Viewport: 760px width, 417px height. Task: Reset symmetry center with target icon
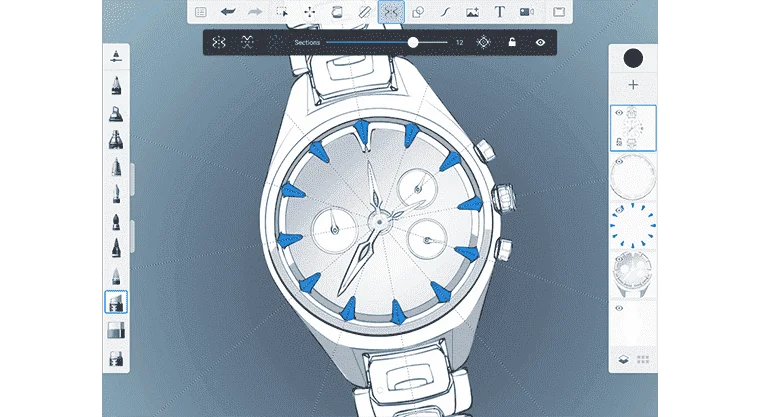(483, 43)
